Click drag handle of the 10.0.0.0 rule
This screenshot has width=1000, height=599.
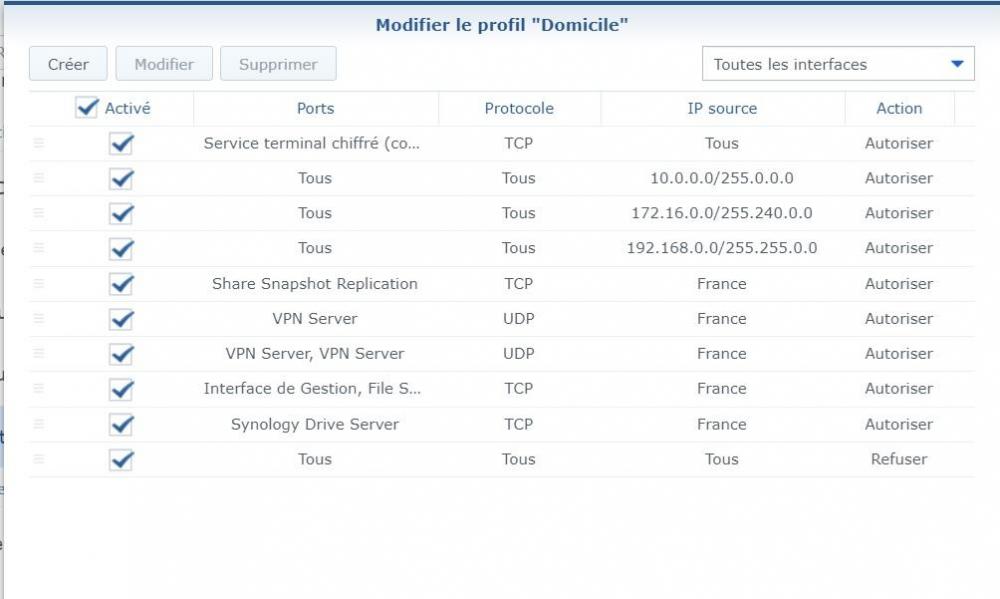pos(39,178)
